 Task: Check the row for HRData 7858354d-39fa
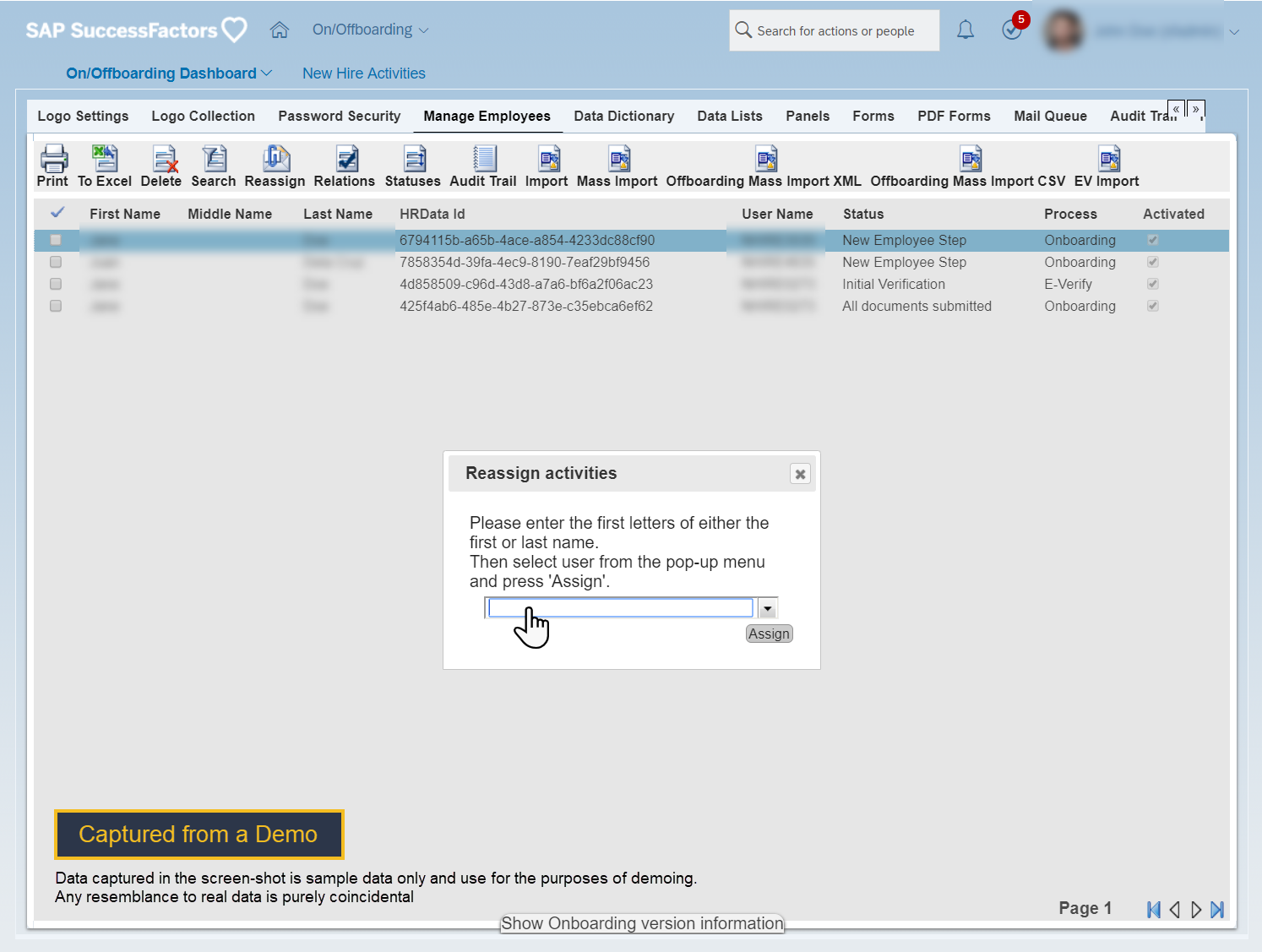56,262
